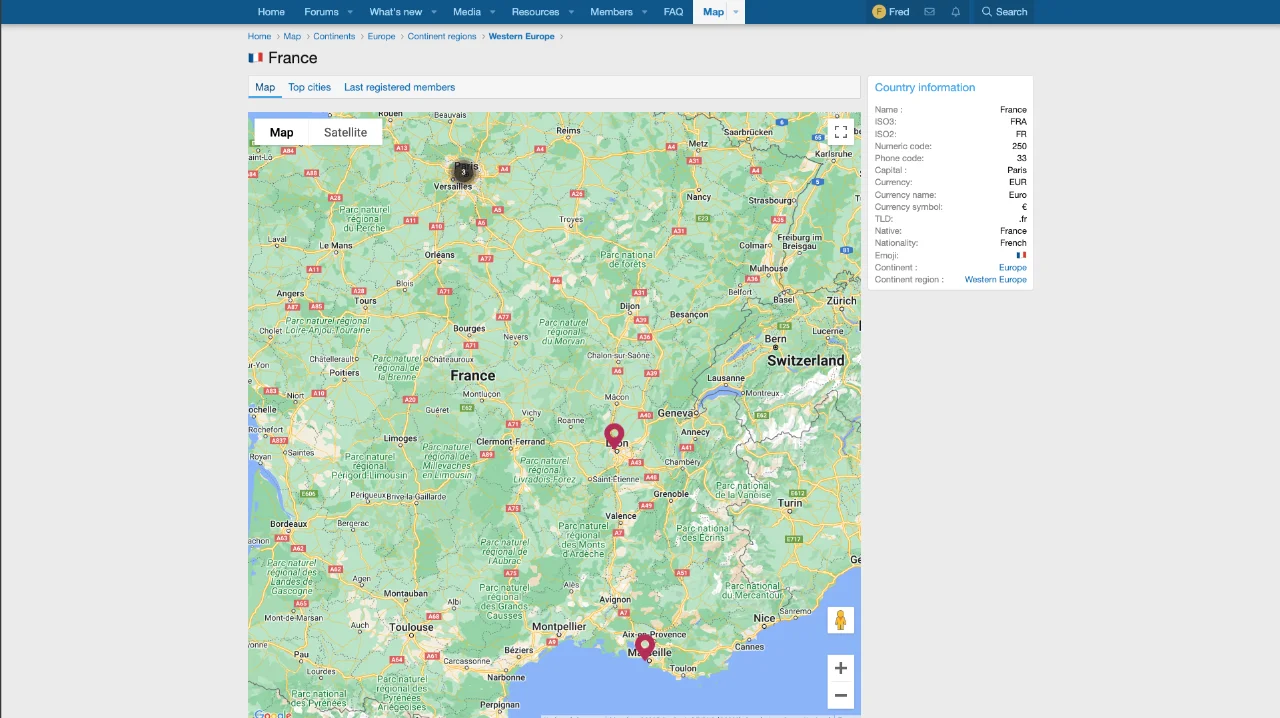1280x718 pixels.
Task: Click the Capital value Paris
Action: click(1017, 170)
